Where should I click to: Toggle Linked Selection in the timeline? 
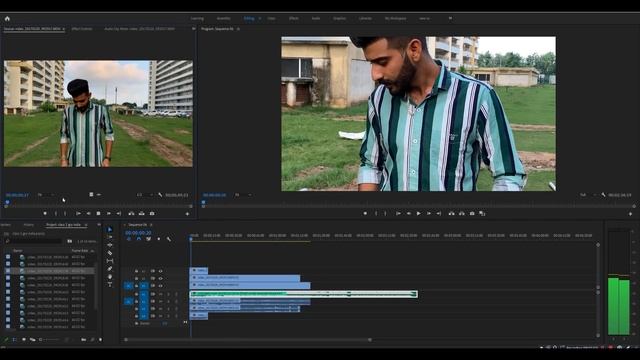[x=149, y=239]
